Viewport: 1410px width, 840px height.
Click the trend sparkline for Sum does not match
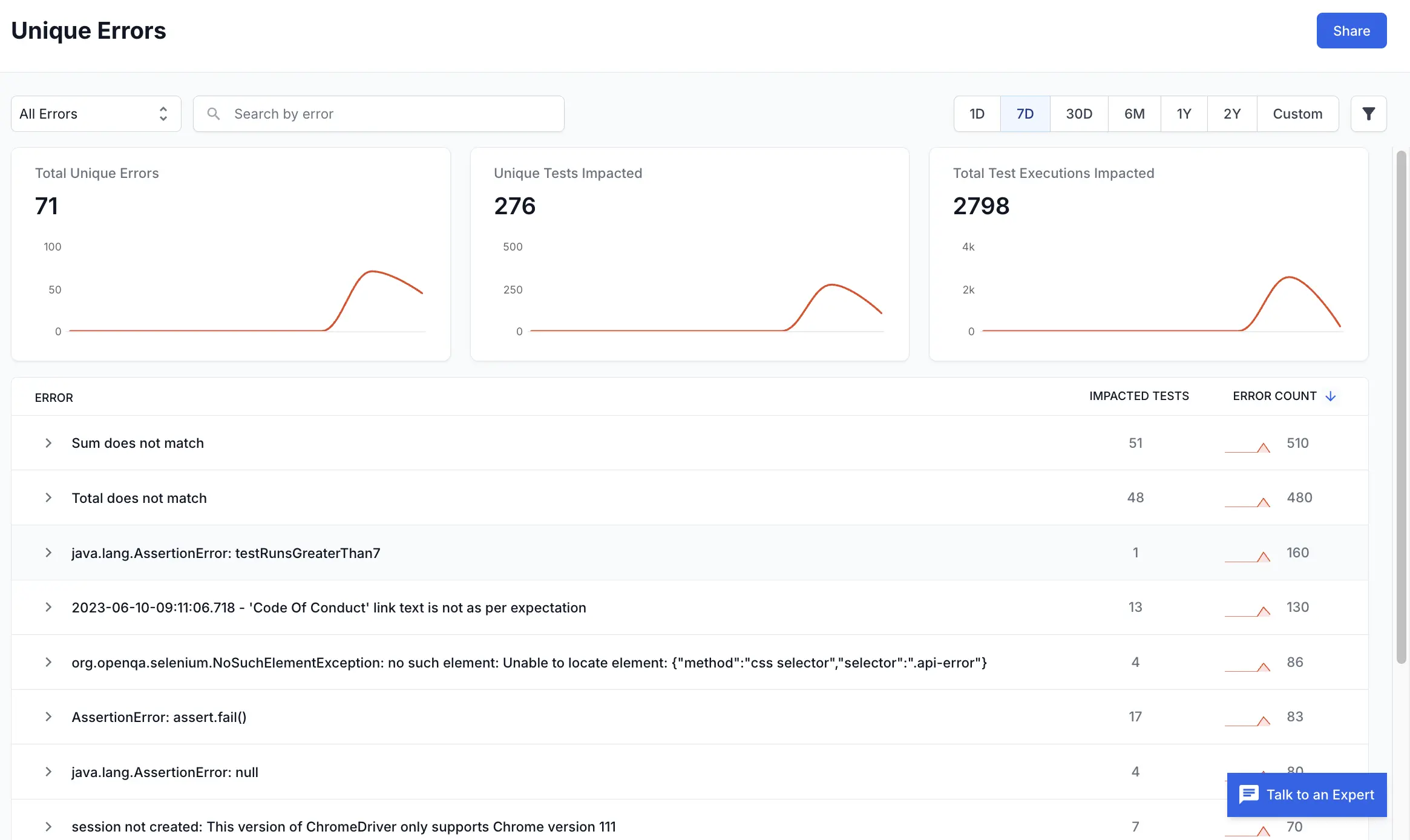tap(1247, 447)
